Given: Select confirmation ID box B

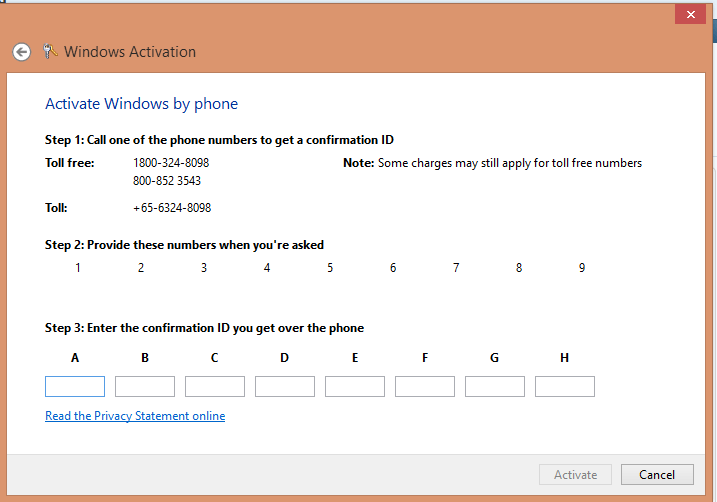Looking at the screenshot, I should tap(145, 386).
